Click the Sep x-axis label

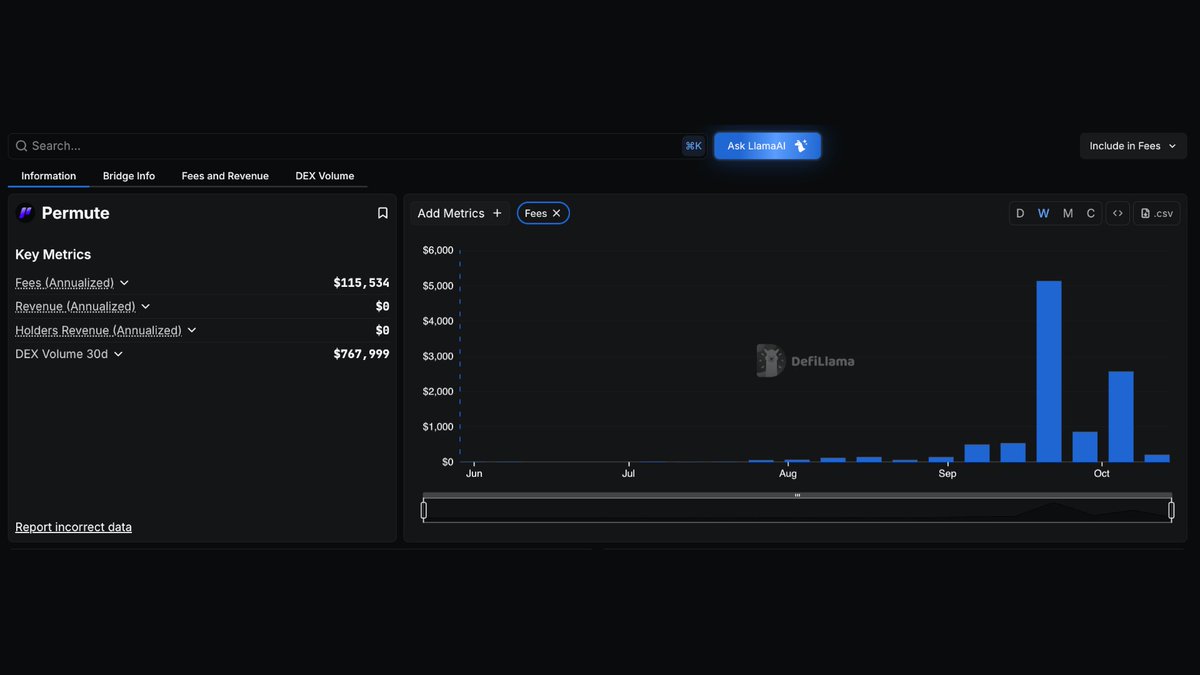tap(947, 474)
